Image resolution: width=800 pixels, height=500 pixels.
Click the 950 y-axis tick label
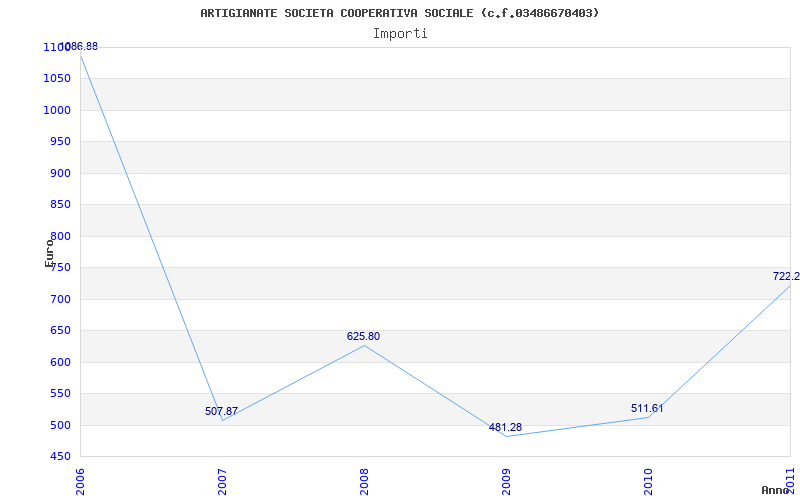pos(60,141)
